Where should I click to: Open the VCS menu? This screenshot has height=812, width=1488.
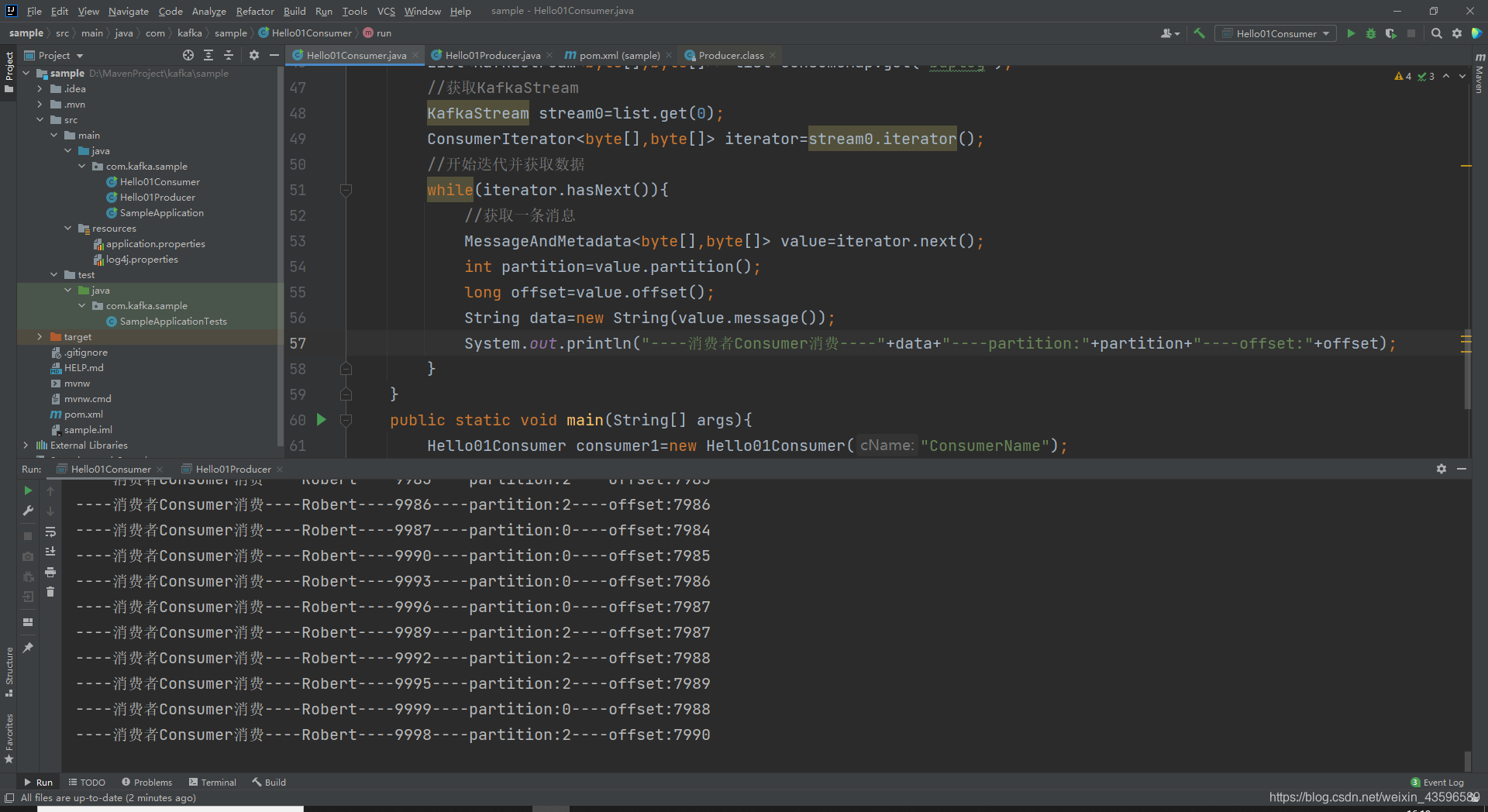click(386, 11)
